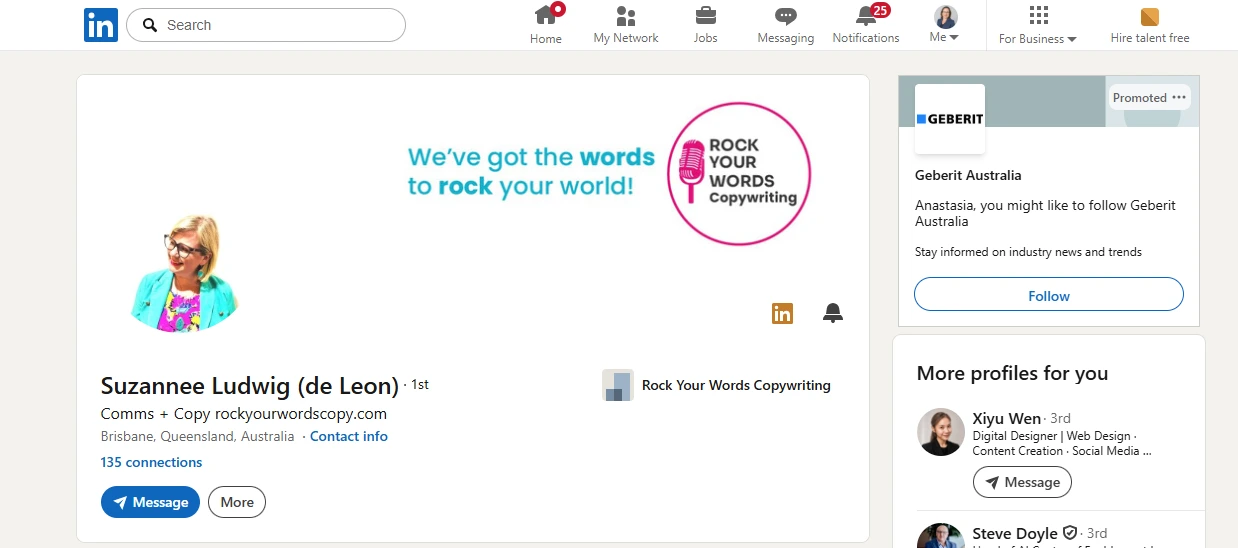Open Geberit Australia page link
The width and height of the screenshot is (1238, 548).
[968, 175]
